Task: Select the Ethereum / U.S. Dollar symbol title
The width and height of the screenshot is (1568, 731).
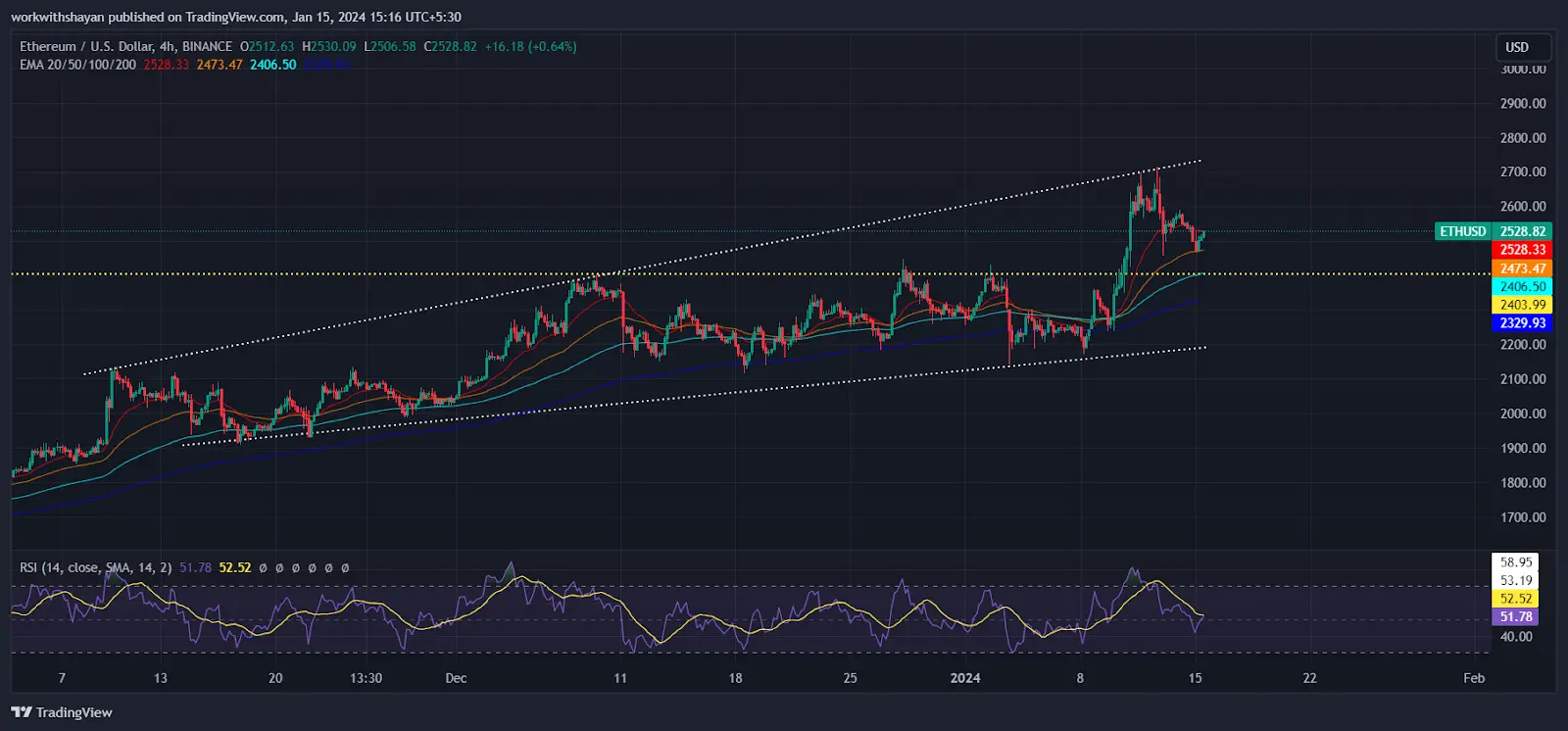Action: 126,46
